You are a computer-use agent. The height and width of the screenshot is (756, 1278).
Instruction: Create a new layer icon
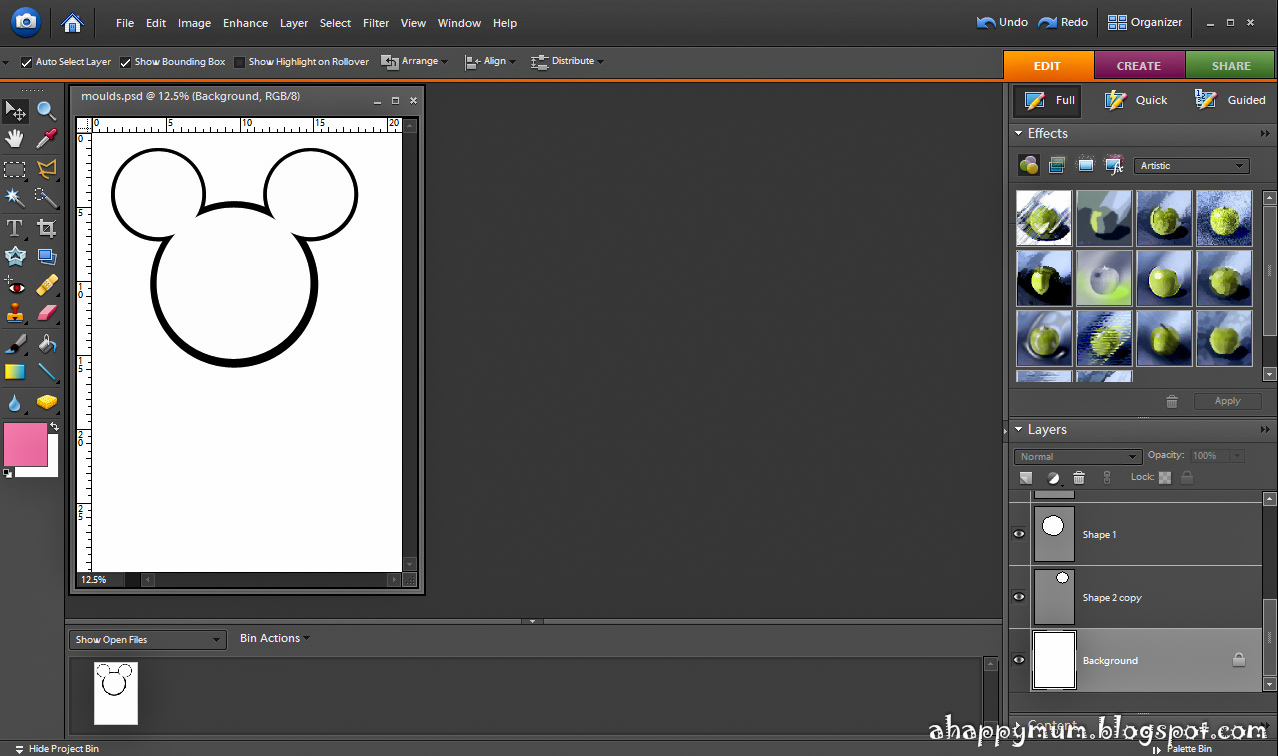[1026, 478]
